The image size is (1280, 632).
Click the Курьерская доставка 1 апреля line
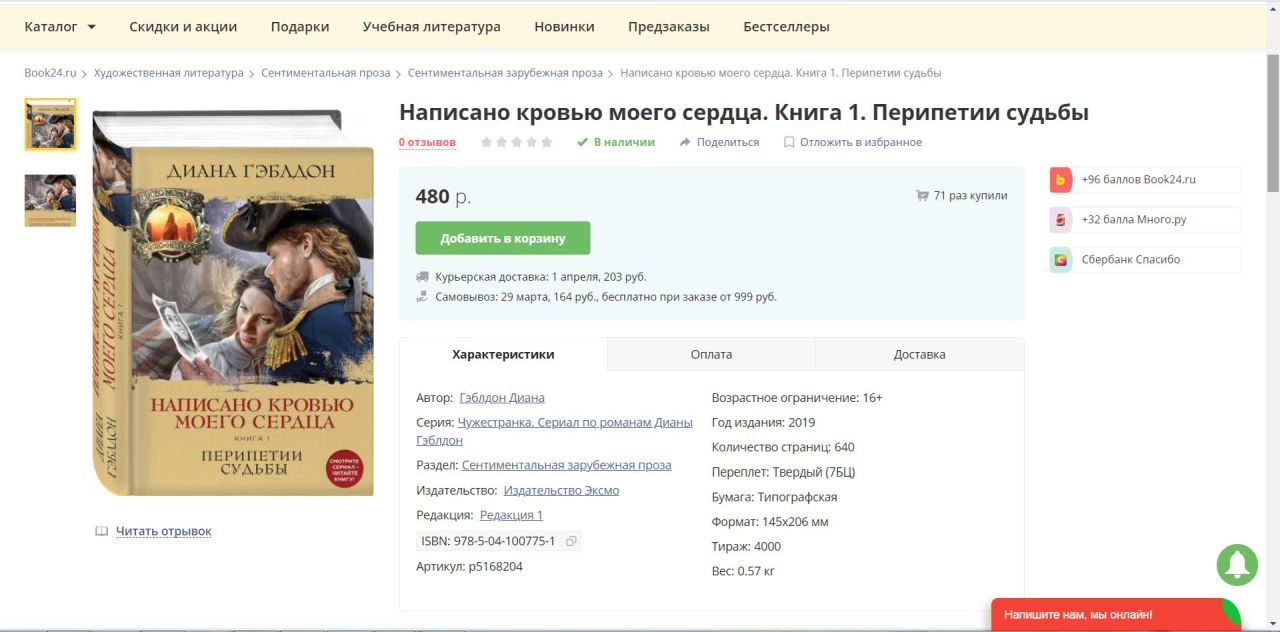coord(541,277)
